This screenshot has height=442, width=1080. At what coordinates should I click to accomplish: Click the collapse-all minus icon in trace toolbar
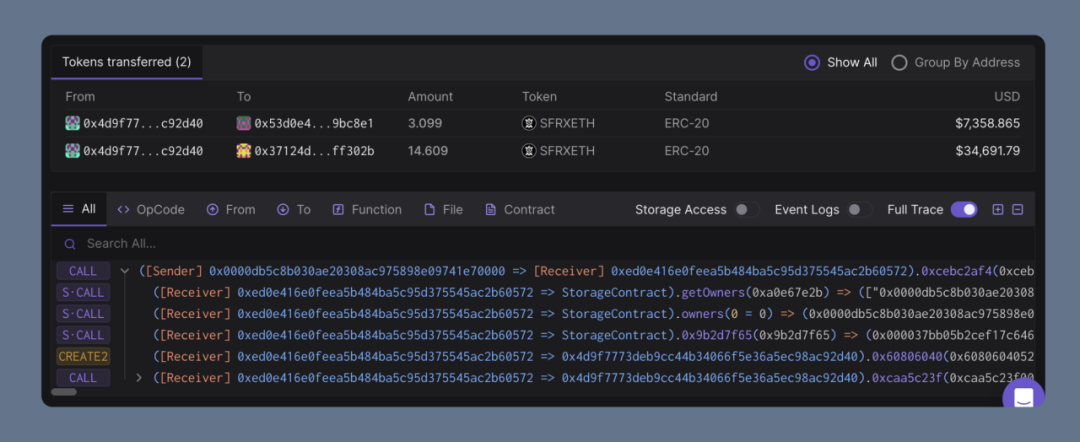tap(1018, 210)
